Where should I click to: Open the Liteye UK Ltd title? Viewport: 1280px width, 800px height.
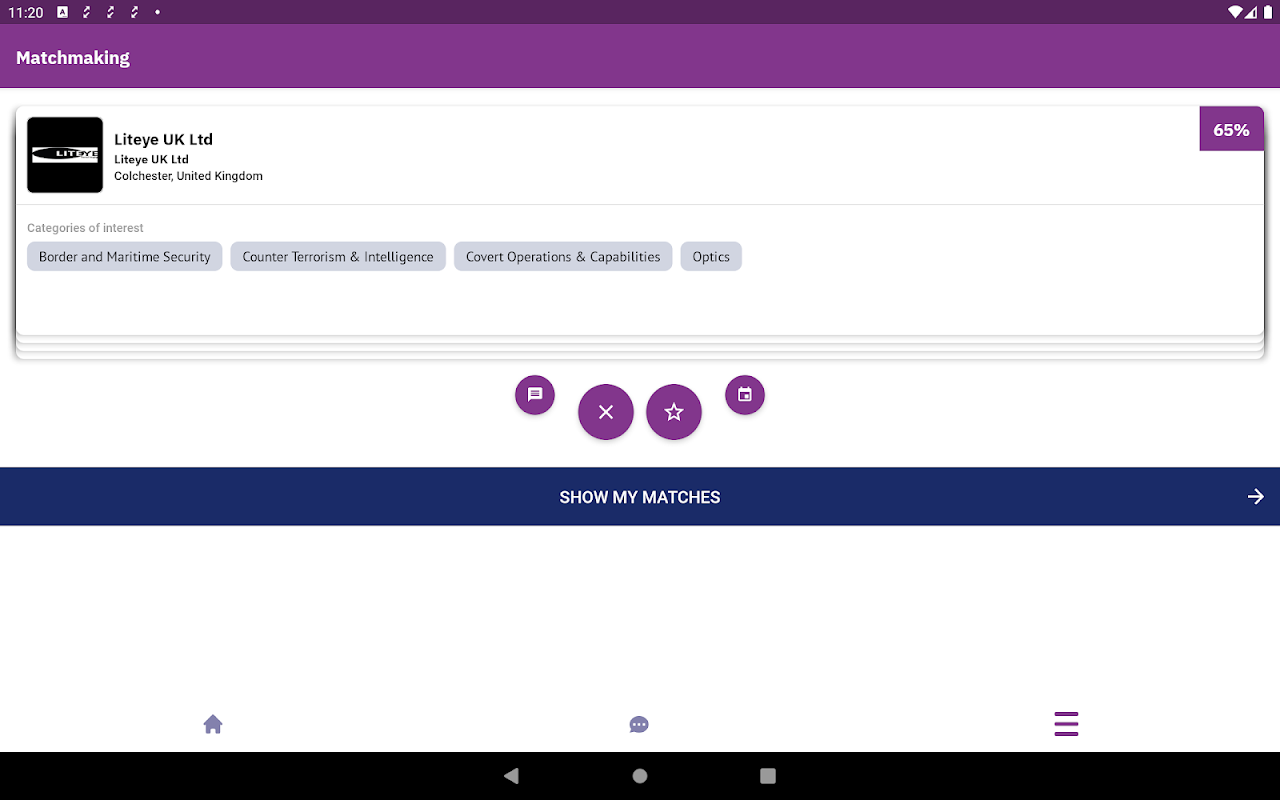pyautogui.click(x=163, y=139)
